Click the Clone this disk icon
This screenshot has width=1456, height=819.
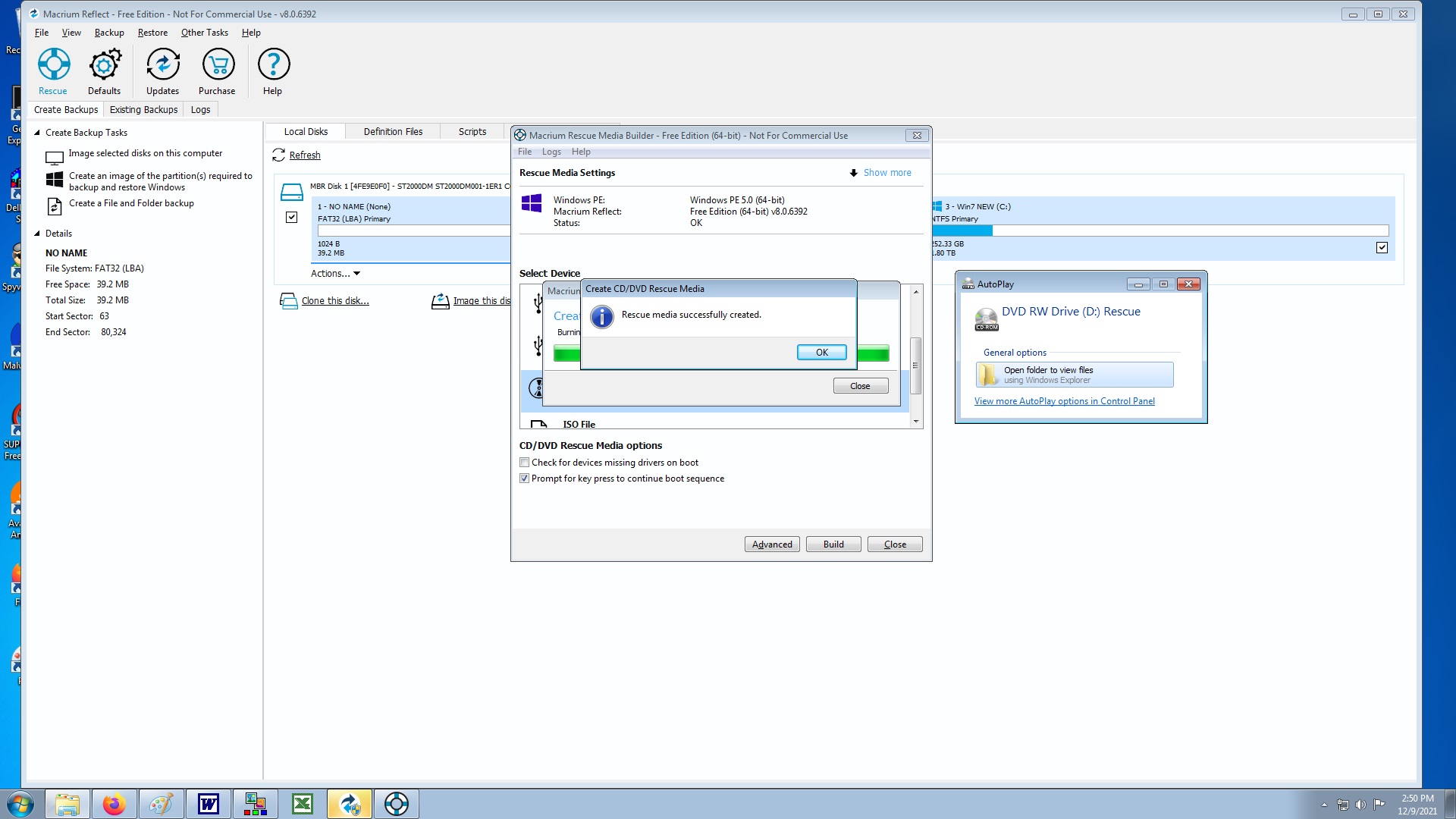(288, 301)
